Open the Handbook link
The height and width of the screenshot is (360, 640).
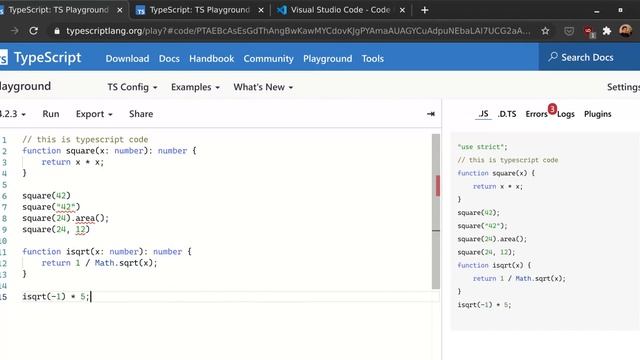[x=211, y=59]
